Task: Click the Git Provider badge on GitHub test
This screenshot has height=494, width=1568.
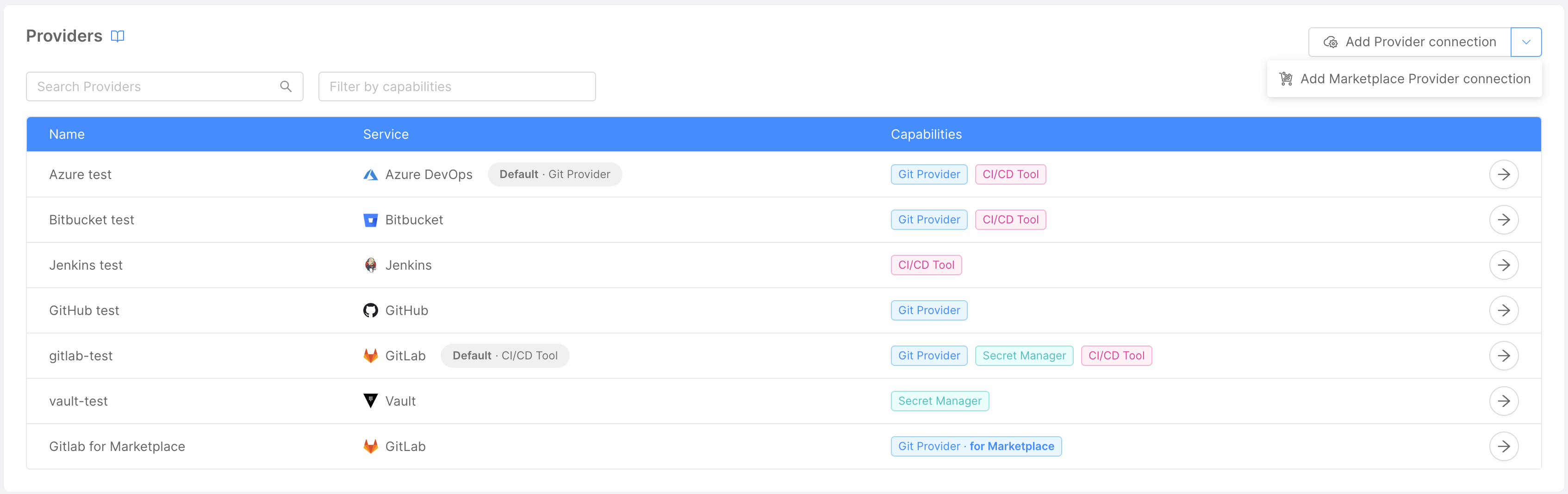Action: pos(929,310)
